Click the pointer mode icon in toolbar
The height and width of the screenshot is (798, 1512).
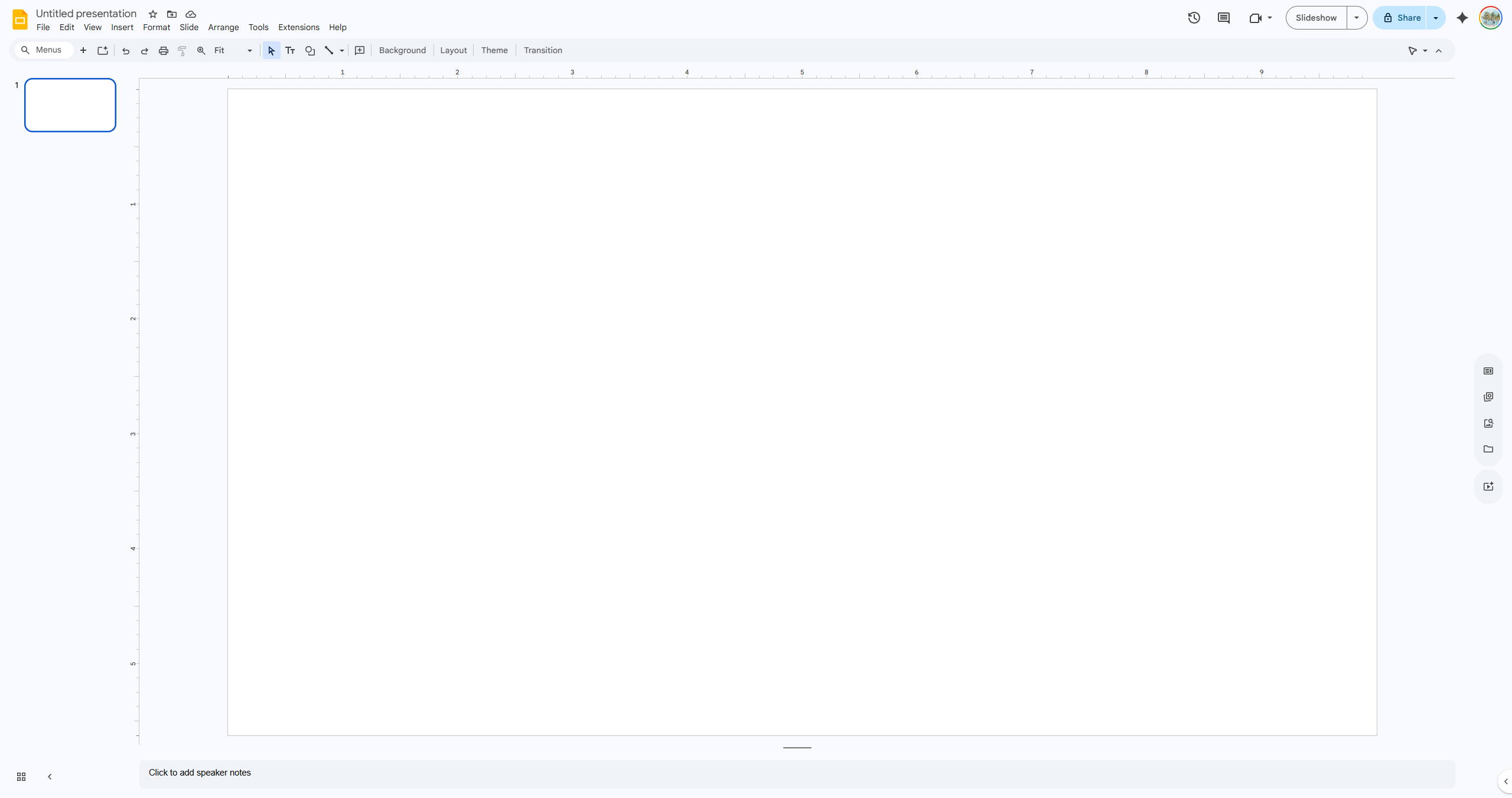(1413, 51)
